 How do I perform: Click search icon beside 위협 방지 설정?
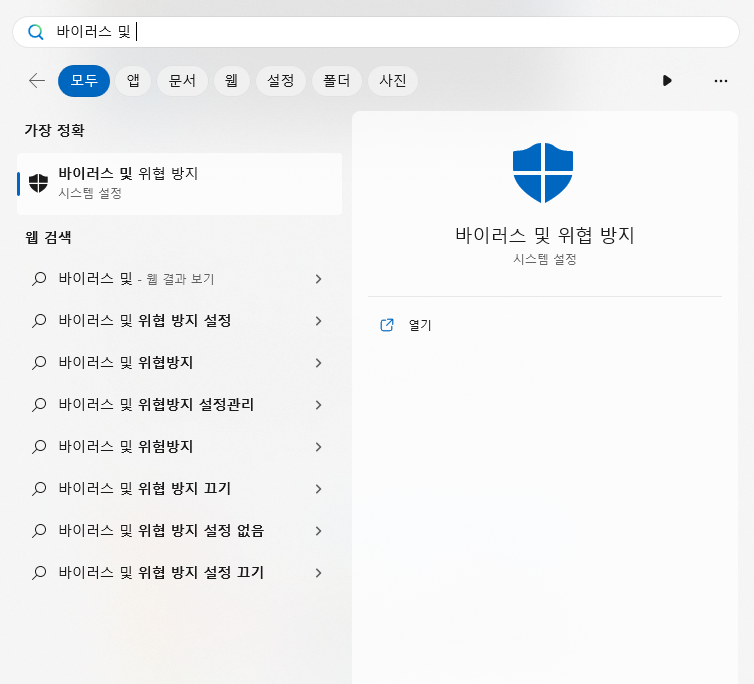point(39,321)
